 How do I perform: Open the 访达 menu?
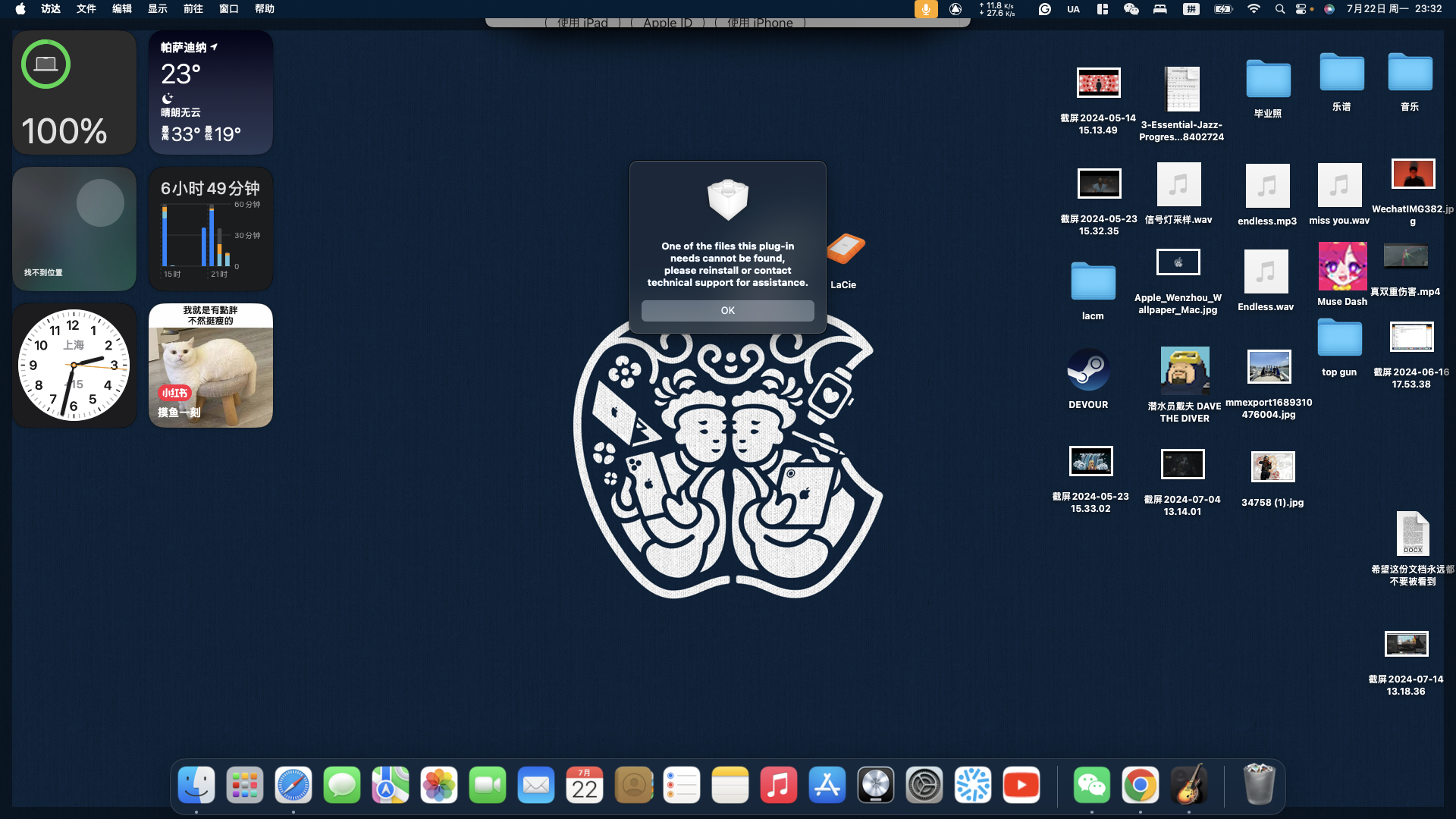click(x=51, y=9)
